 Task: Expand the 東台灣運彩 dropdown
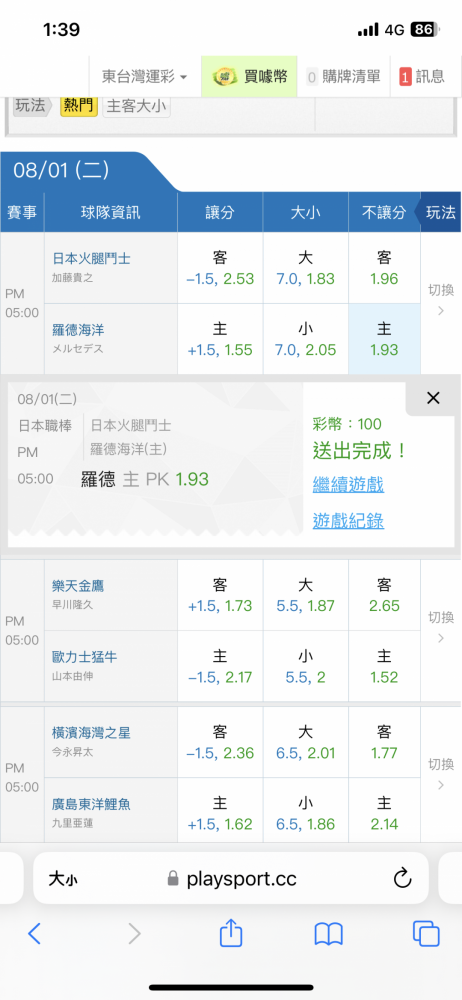click(x=144, y=77)
